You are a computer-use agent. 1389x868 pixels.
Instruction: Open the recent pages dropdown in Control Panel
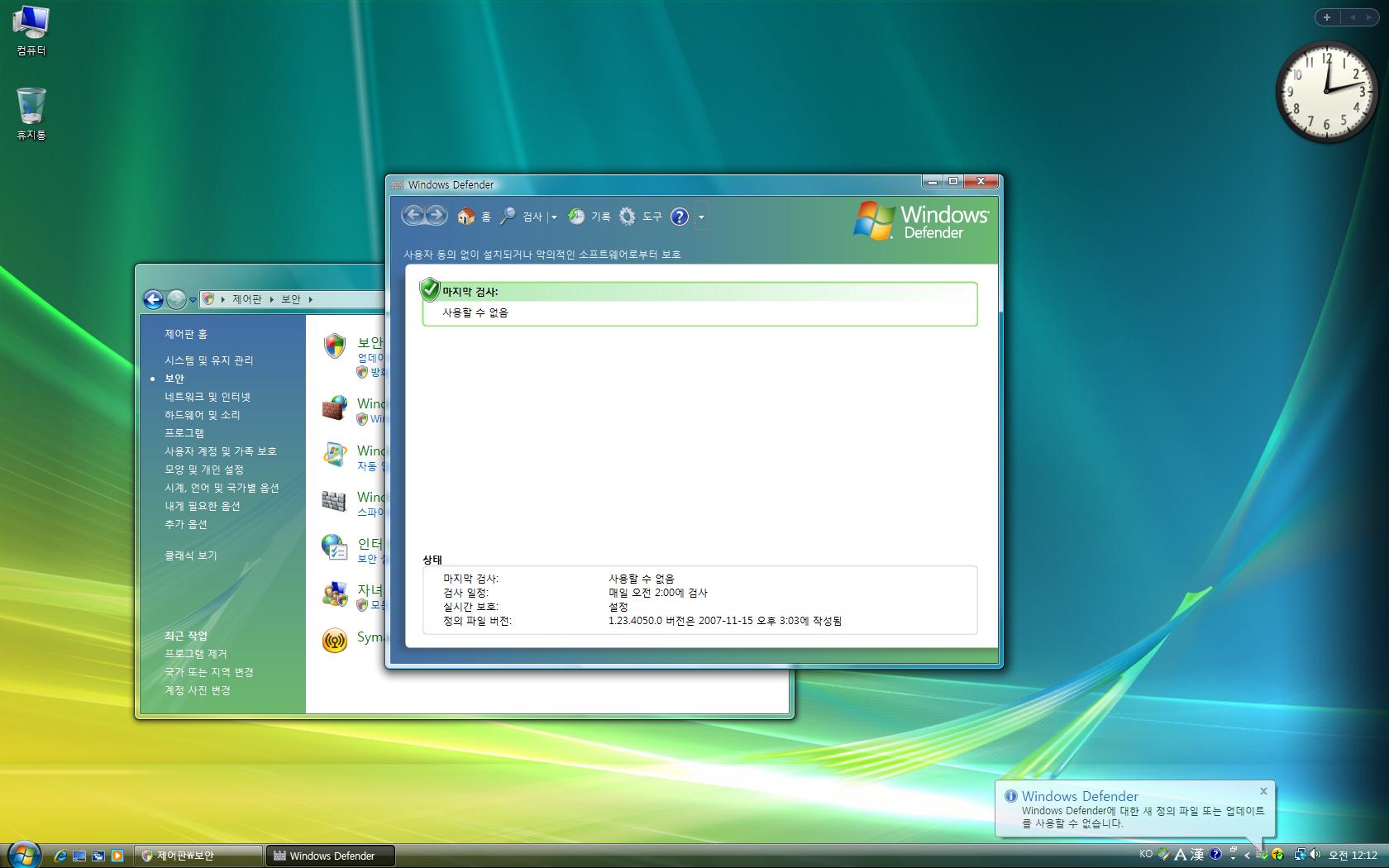(193, 299)
